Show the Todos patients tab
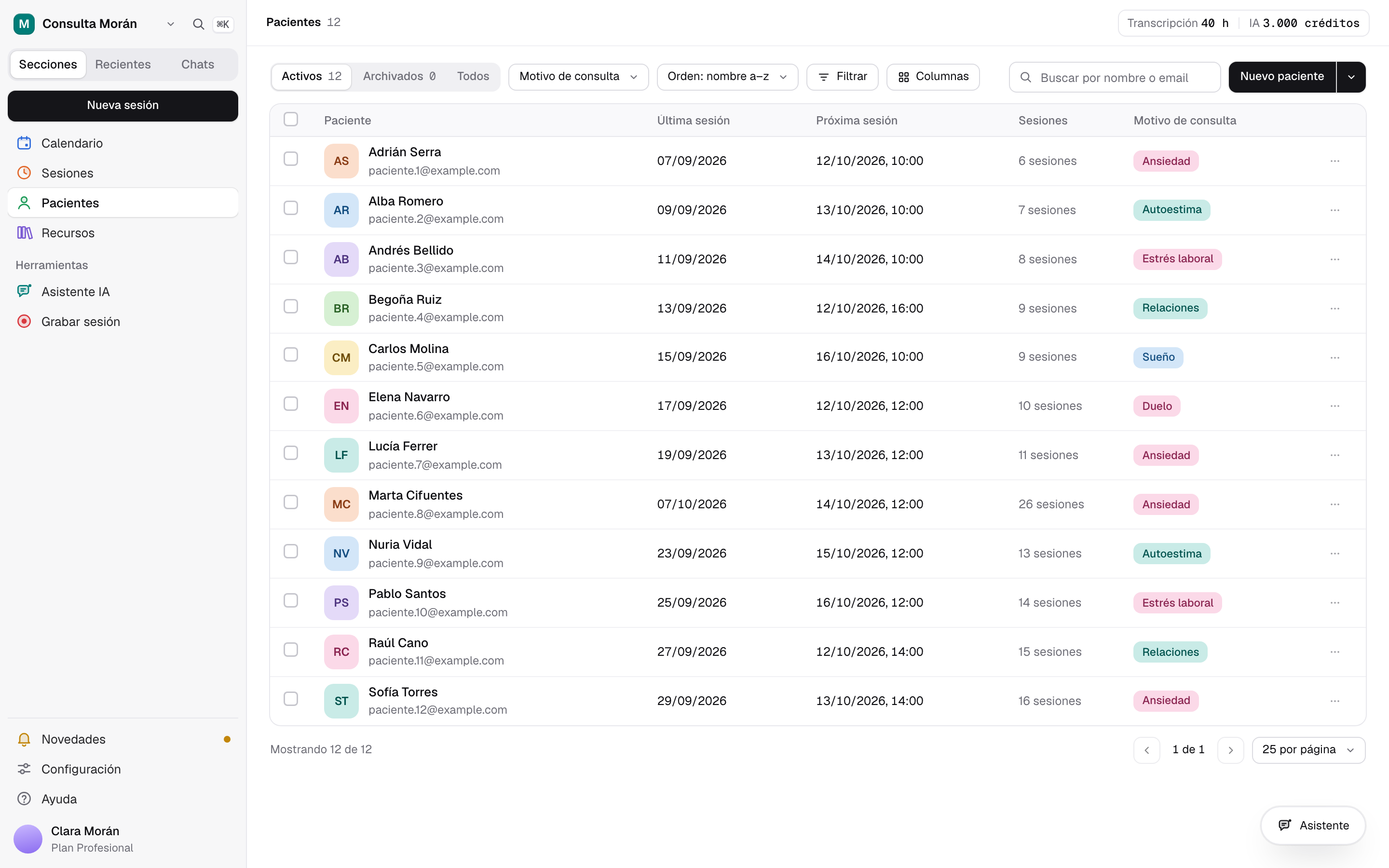The height and width of the screenshot is (868, 1389). 473,76
